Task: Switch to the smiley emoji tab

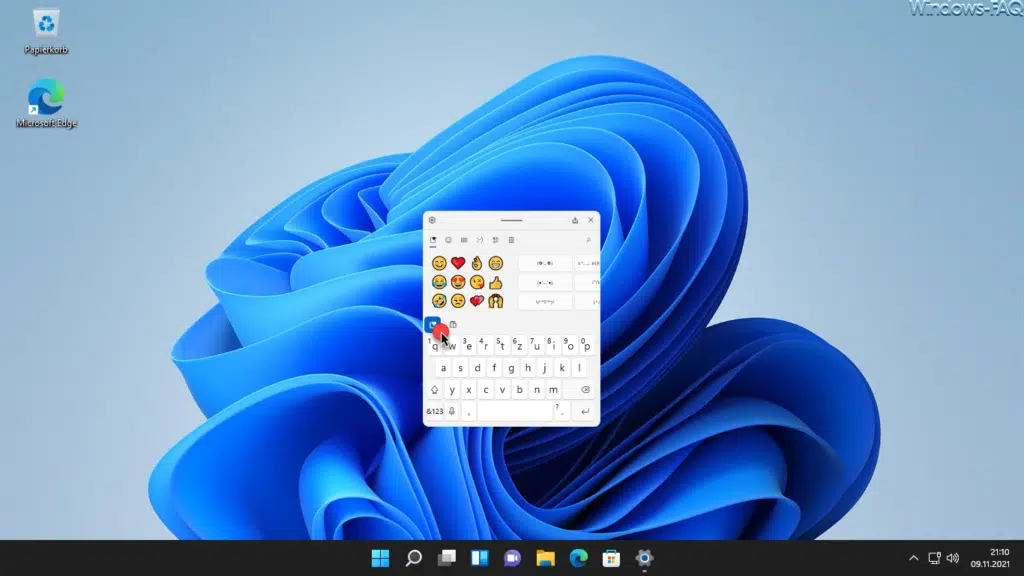Action: 447,239
